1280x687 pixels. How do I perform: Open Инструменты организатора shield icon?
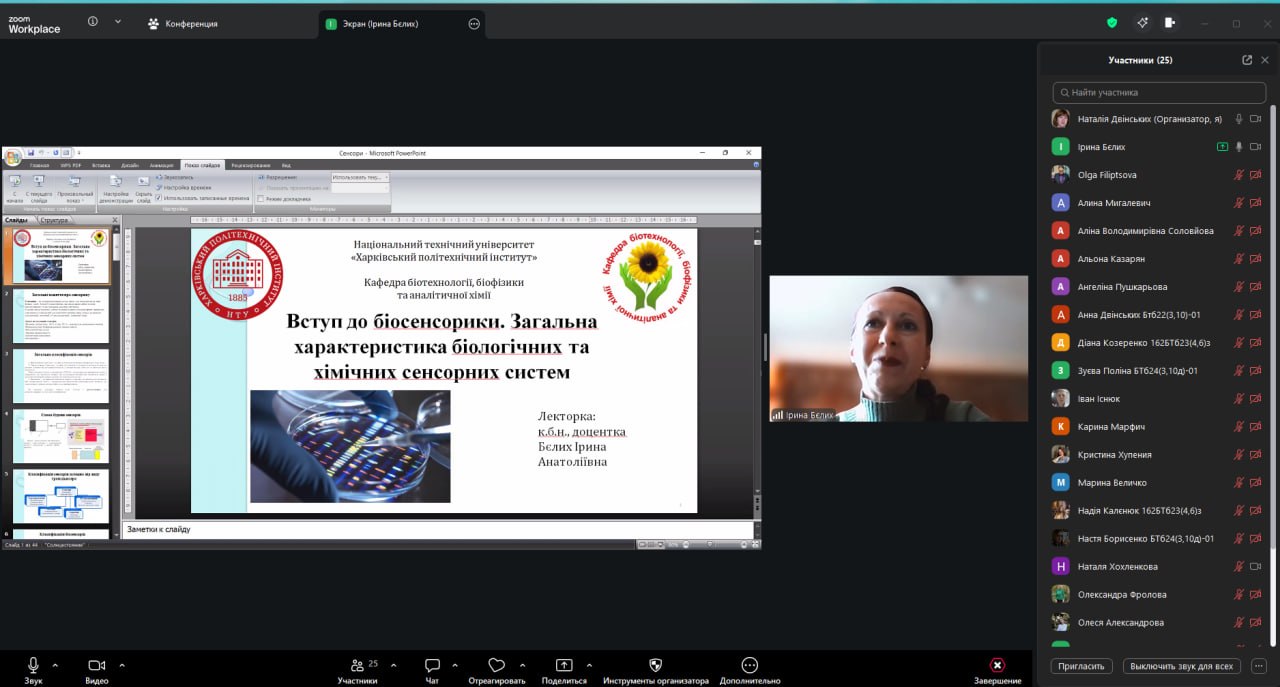656,665
